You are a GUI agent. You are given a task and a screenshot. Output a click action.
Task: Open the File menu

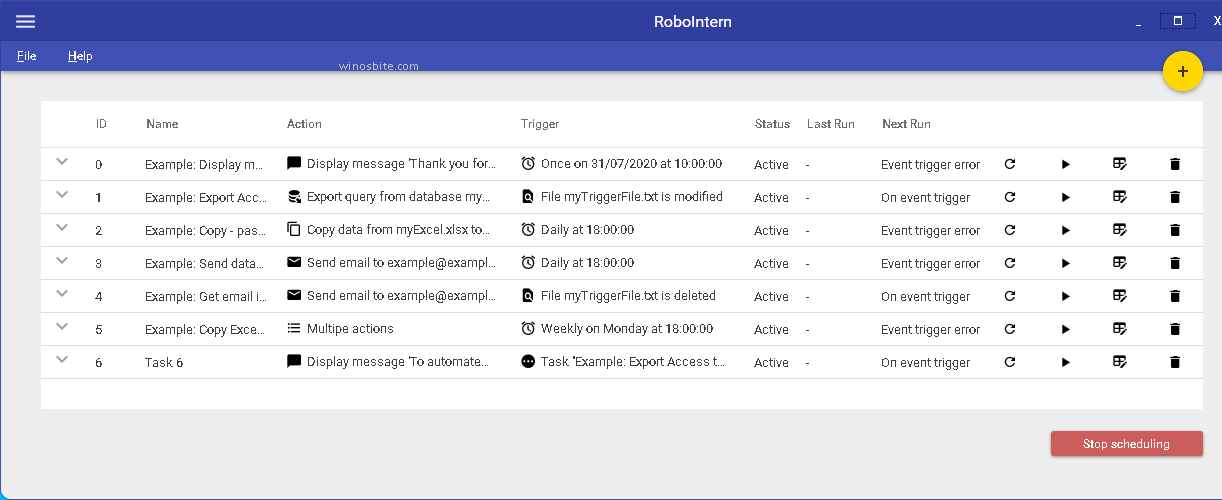(27, 56)
